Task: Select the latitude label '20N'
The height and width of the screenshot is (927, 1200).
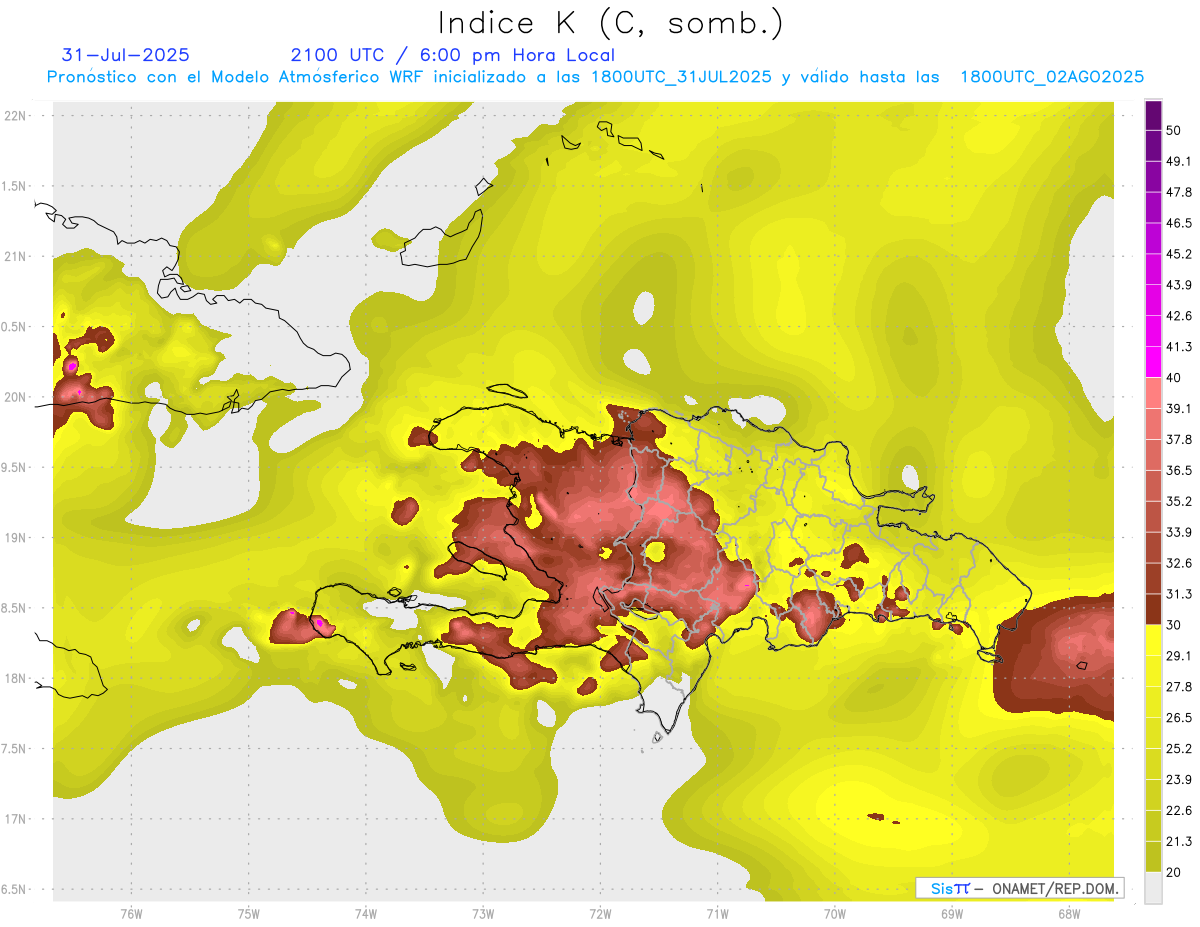Action: click(15, 397)
